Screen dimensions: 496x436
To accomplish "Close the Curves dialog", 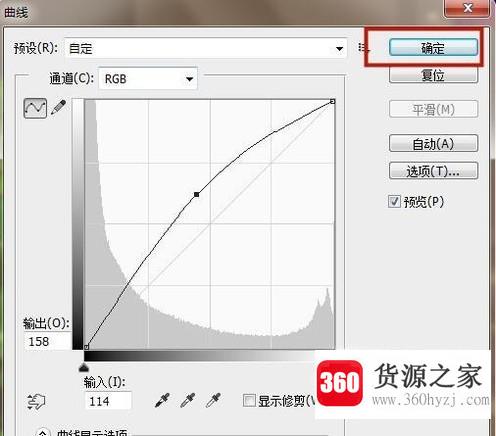I will [468, 8].
